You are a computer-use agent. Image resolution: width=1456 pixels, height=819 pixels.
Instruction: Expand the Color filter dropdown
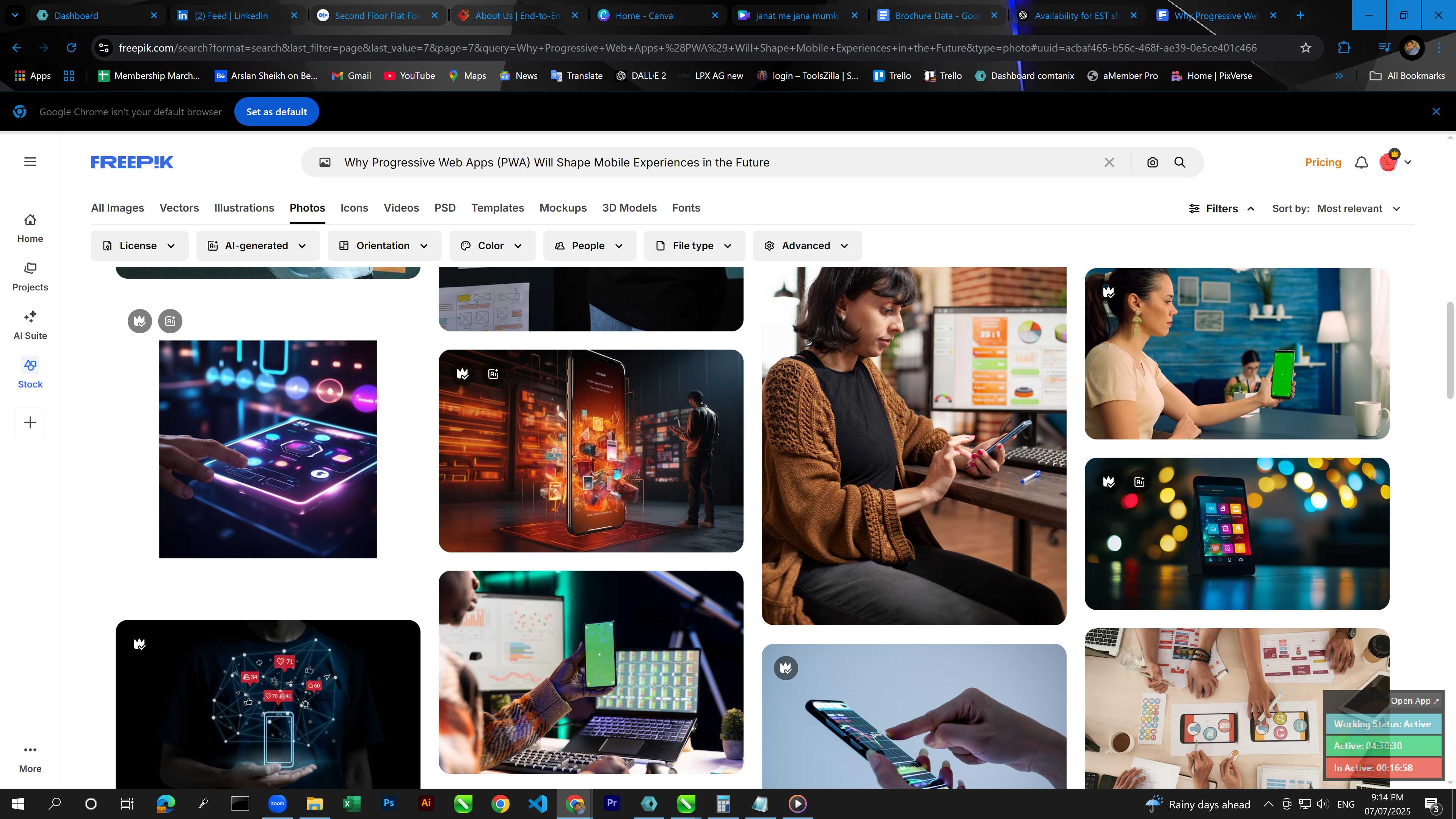tap(492, 245)
